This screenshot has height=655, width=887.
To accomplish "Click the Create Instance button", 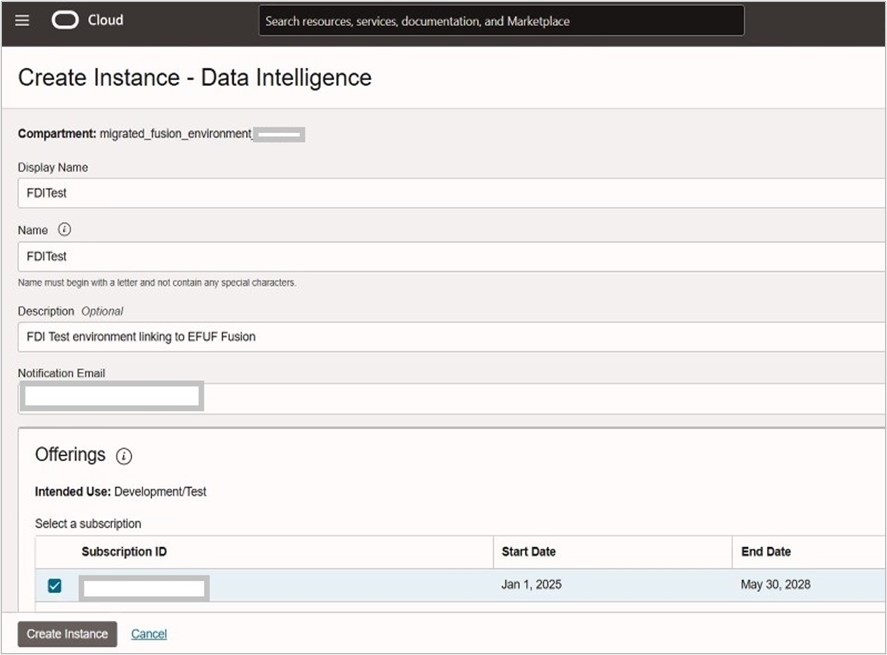I will tap(67, 634).
